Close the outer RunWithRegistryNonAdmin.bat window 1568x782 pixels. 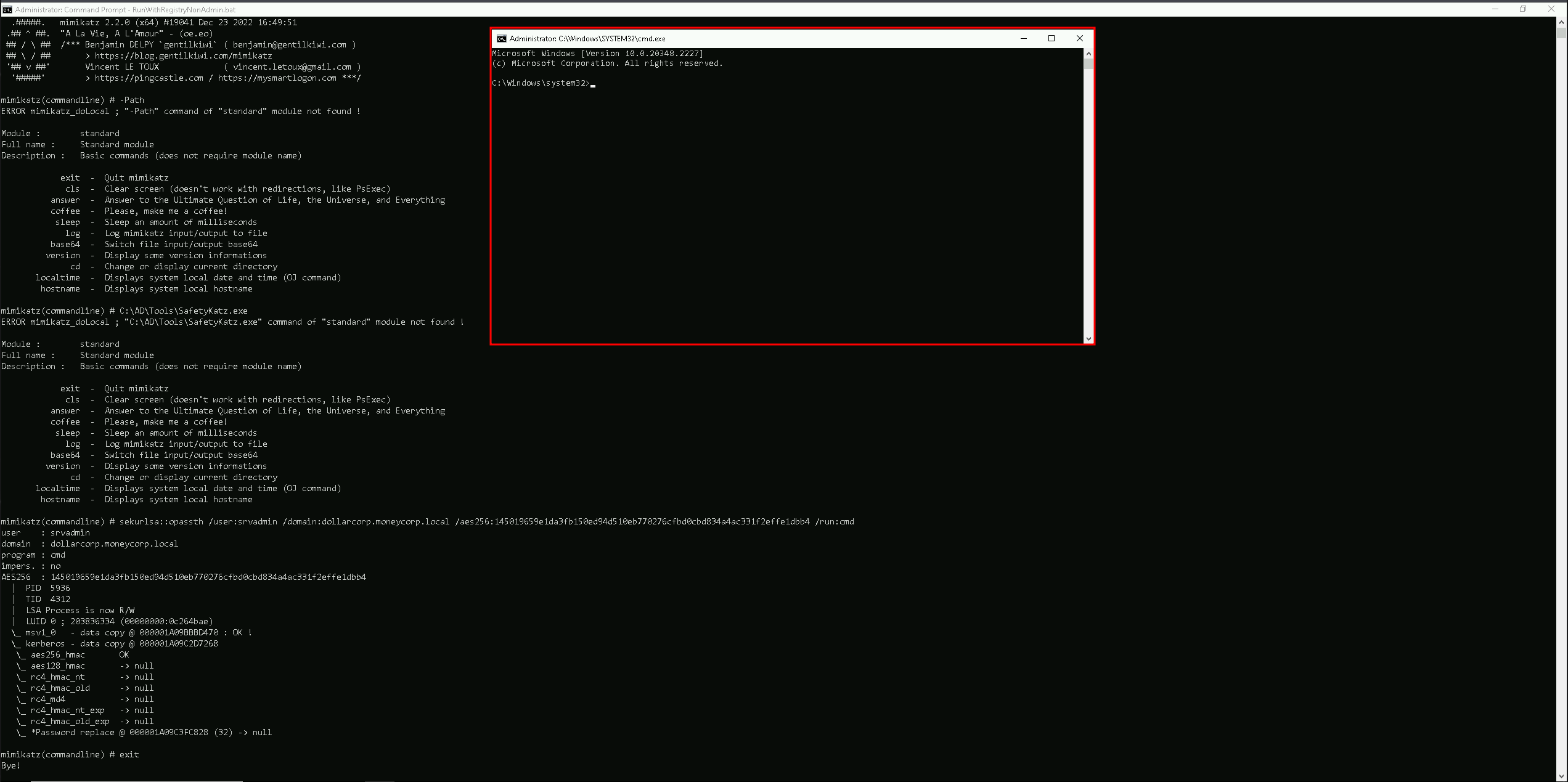(1551, 9)
